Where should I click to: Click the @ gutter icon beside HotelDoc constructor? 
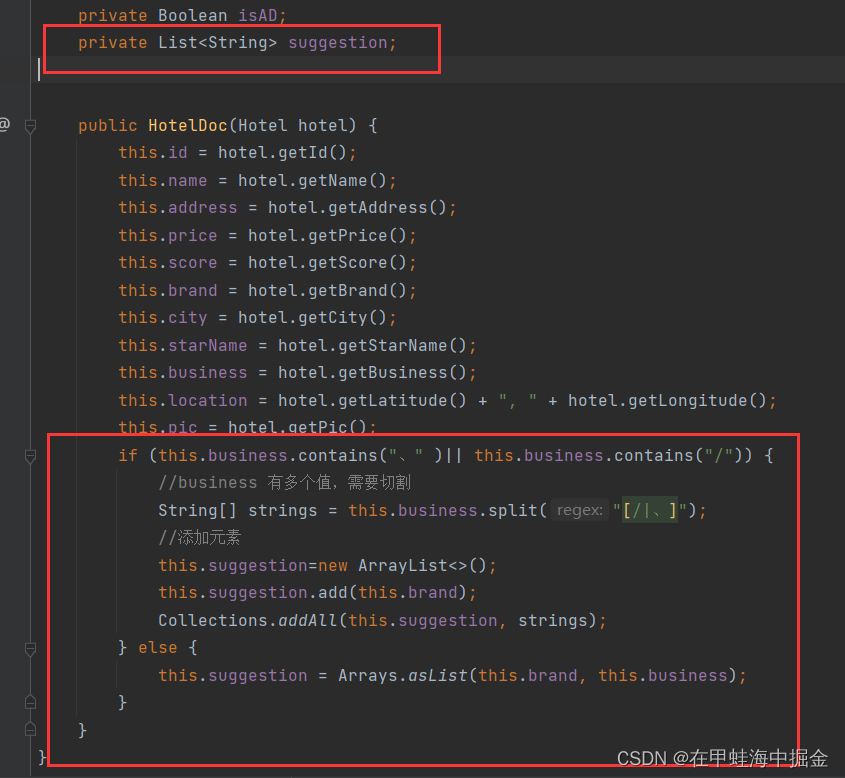point(4,124)
